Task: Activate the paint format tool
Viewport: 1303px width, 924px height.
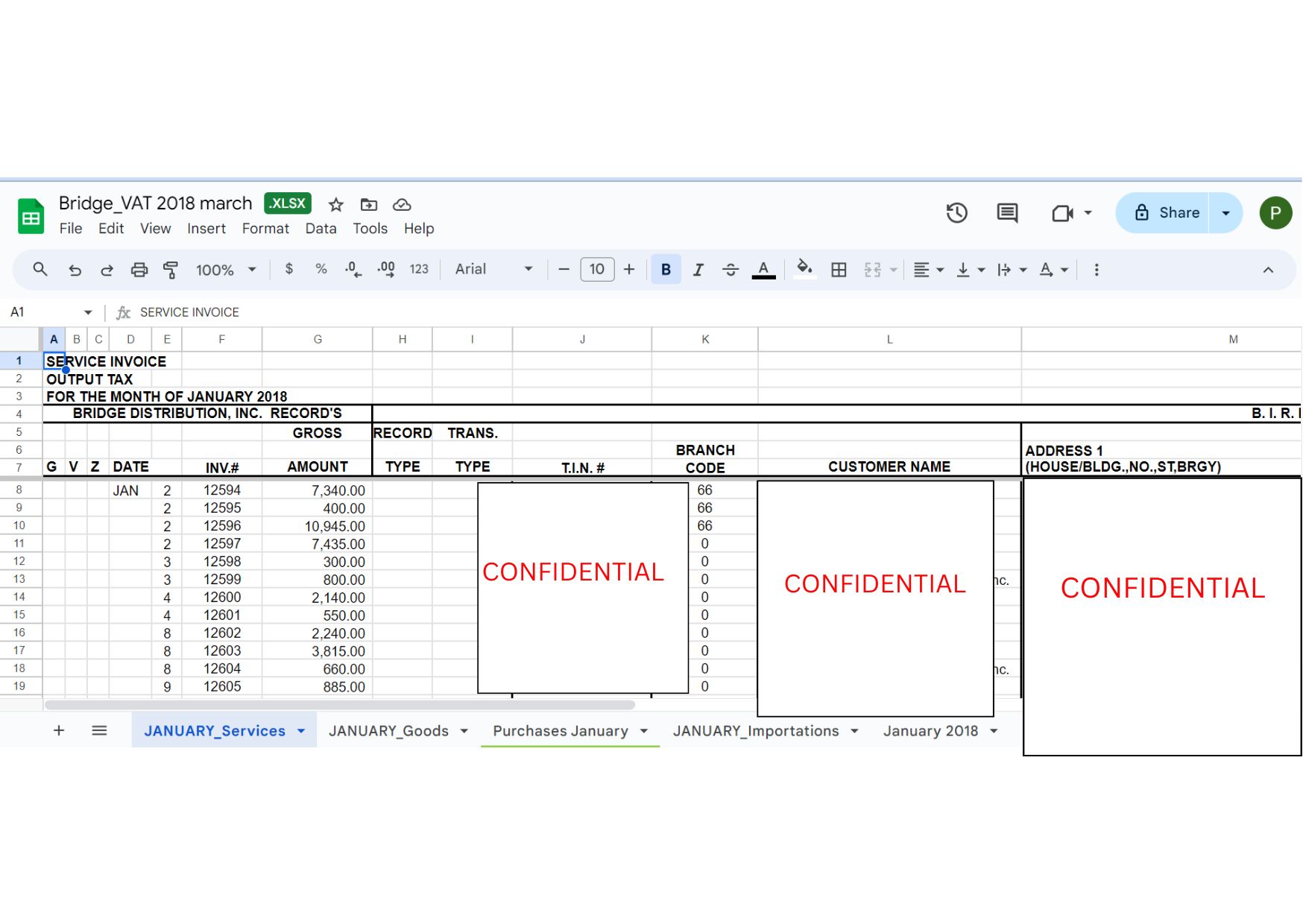Action: pos(171,270)
